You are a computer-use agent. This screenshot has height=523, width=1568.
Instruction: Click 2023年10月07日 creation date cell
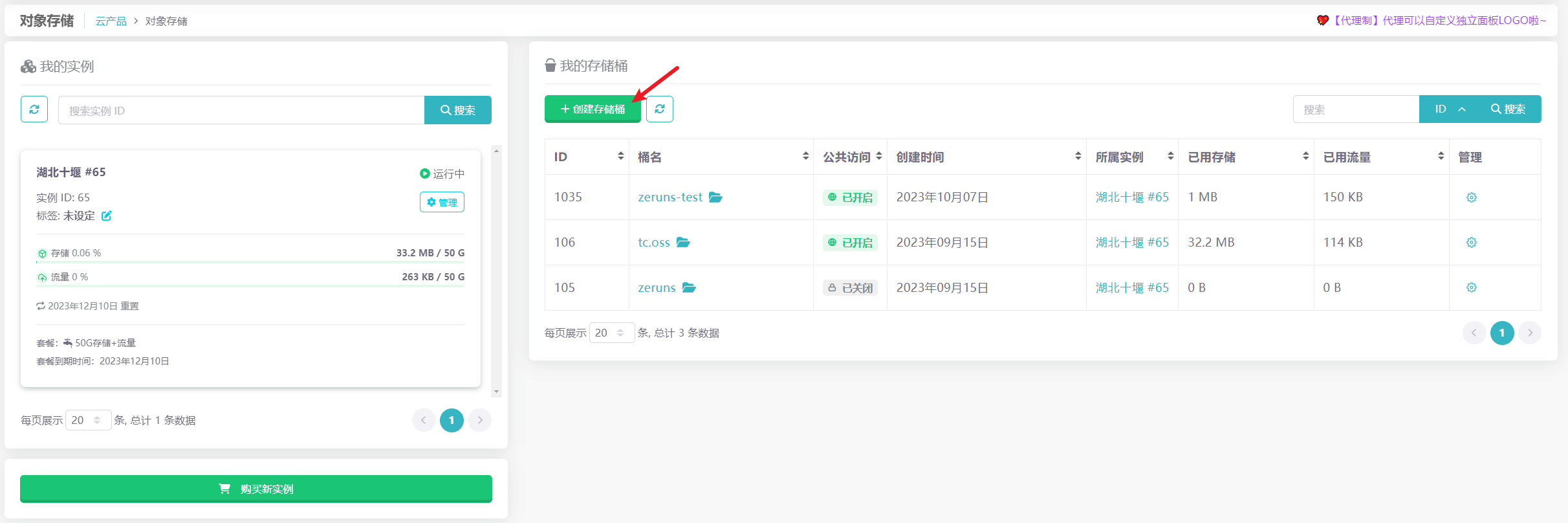942,197
